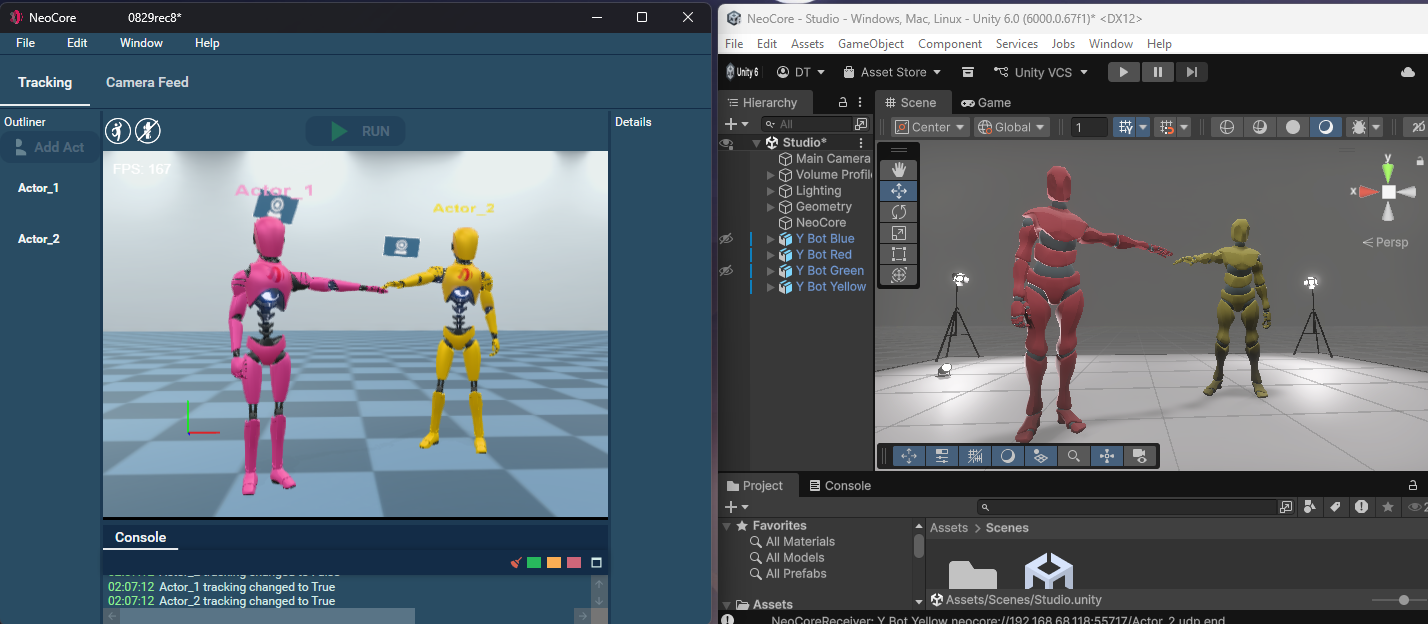Viewport: 1428px width, 624px height.
Task: Select the Rotate tool in Scene toolbar
Action: [x=898, y=212]
